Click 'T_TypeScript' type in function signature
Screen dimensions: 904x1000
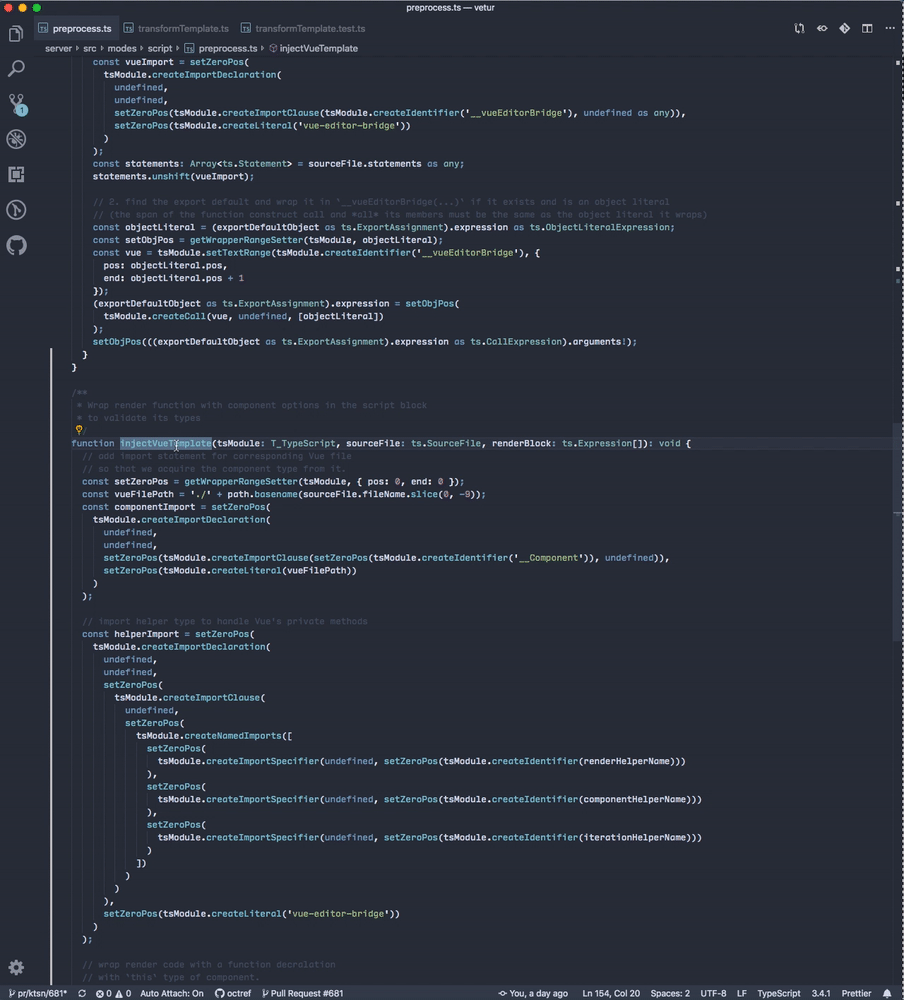302,443
